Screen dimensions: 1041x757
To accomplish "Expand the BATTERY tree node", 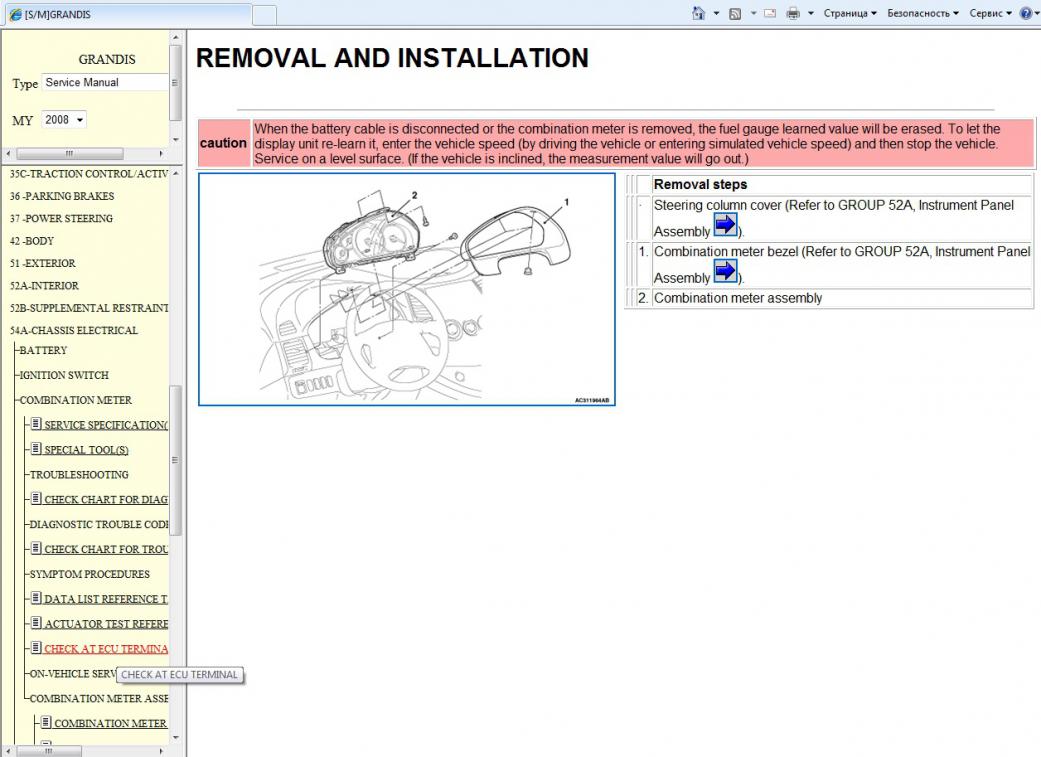I will point(43,351).
